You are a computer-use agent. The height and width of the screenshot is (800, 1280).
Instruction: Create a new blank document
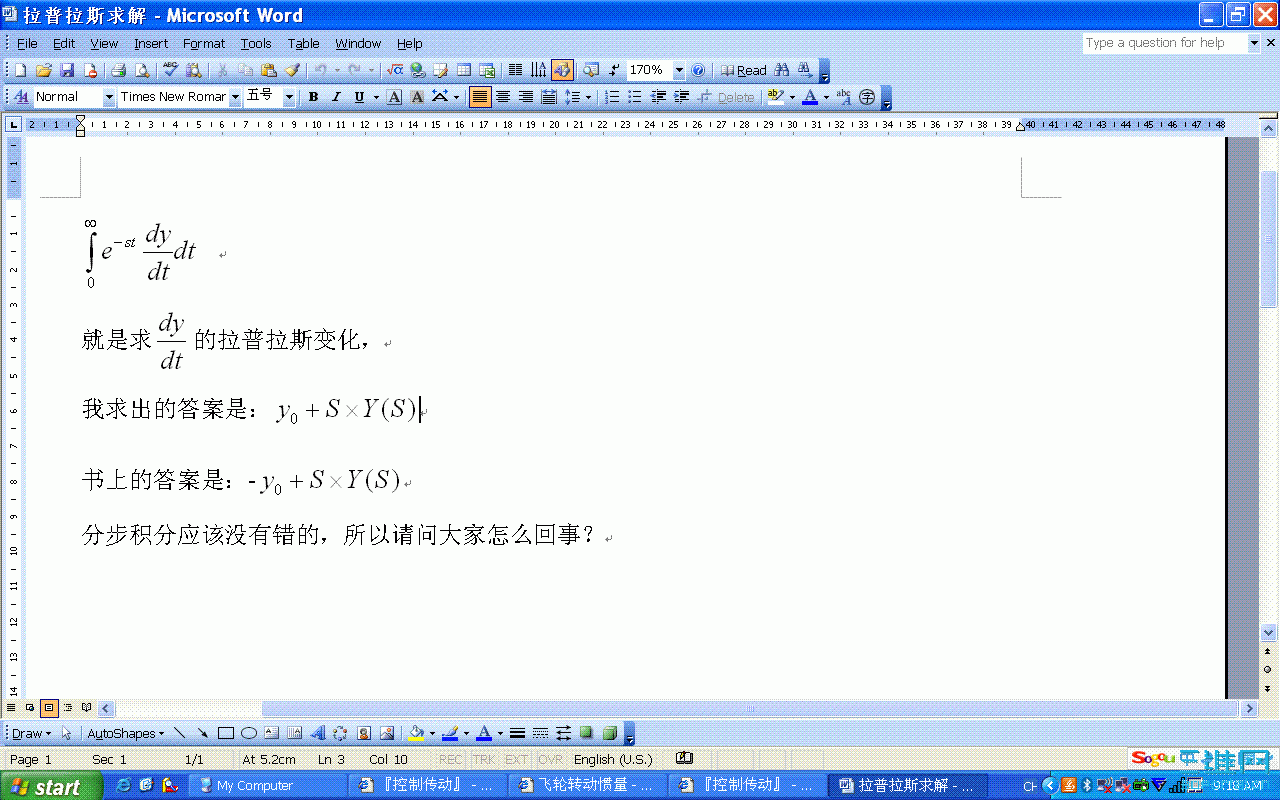[x=20, y=70]
